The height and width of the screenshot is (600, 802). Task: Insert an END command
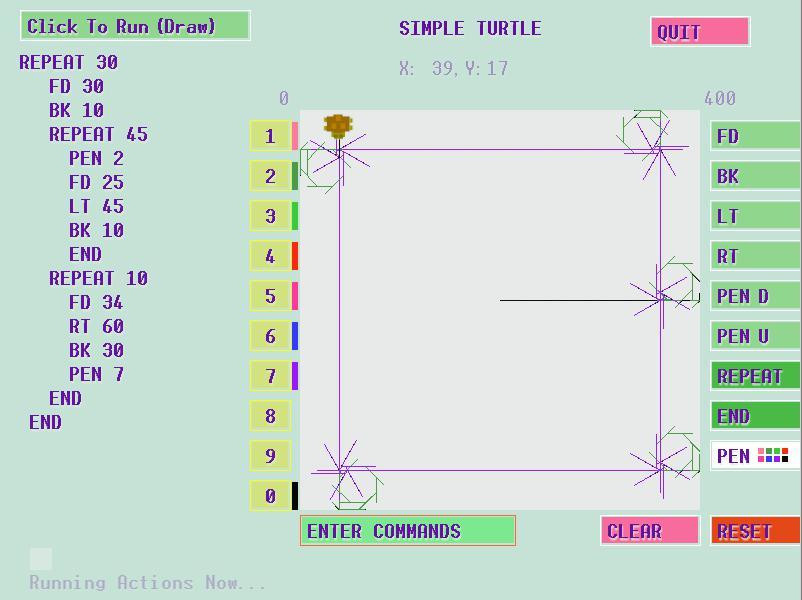pos(755,415)
